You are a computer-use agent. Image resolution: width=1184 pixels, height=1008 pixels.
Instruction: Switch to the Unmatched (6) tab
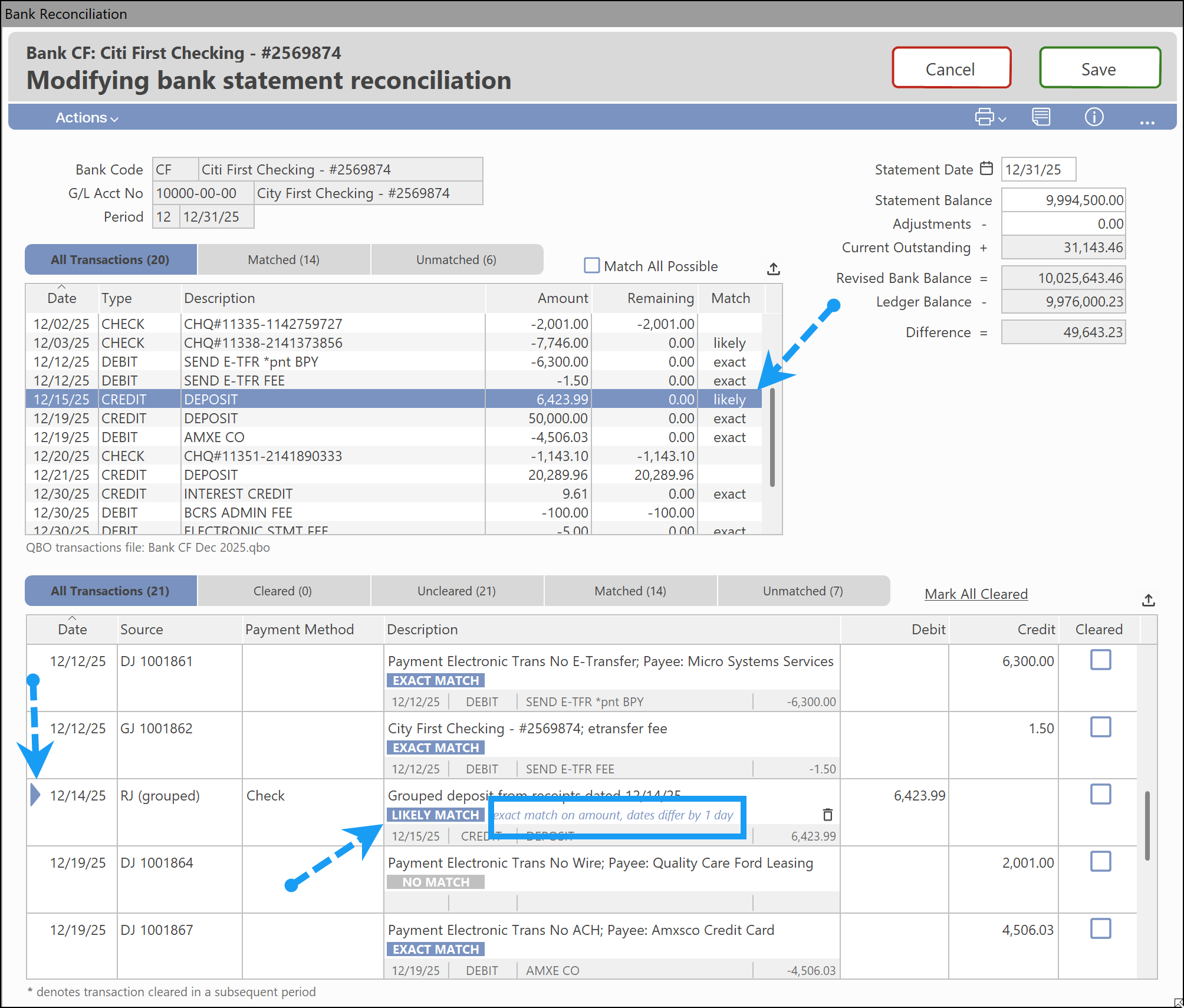point(456,259)
